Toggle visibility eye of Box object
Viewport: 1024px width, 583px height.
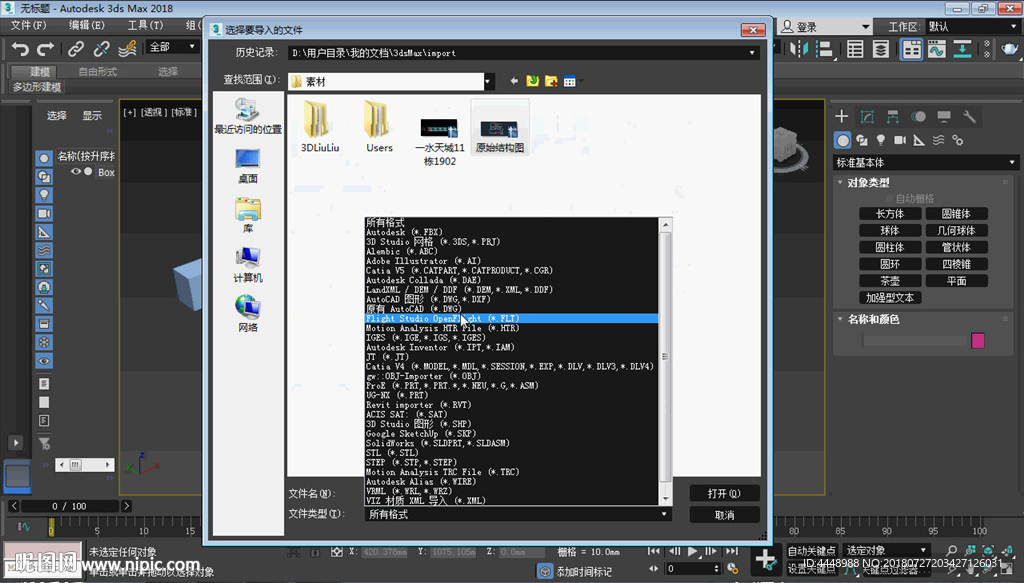point(75,172)
